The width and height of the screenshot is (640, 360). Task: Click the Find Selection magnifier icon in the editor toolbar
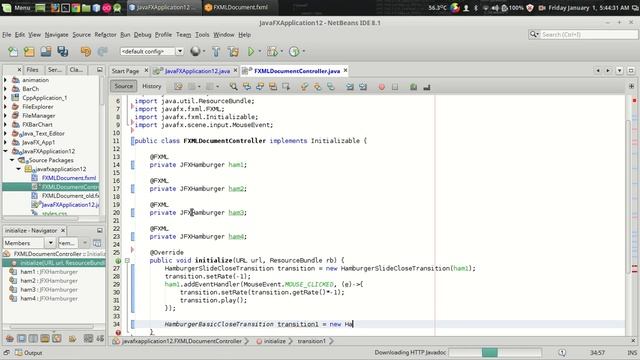click(233, 87)
